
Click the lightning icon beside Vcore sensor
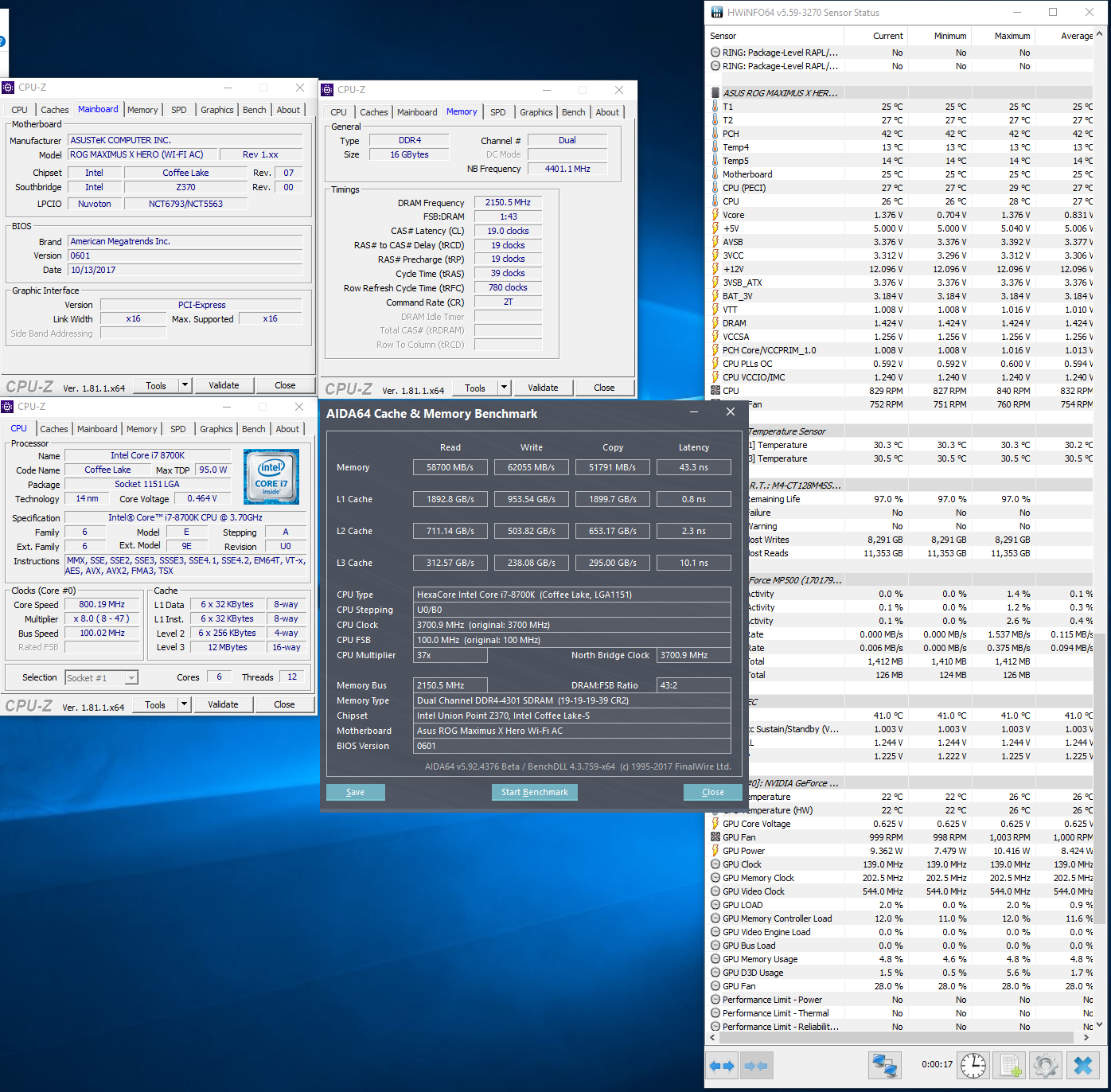coord(715,215)
